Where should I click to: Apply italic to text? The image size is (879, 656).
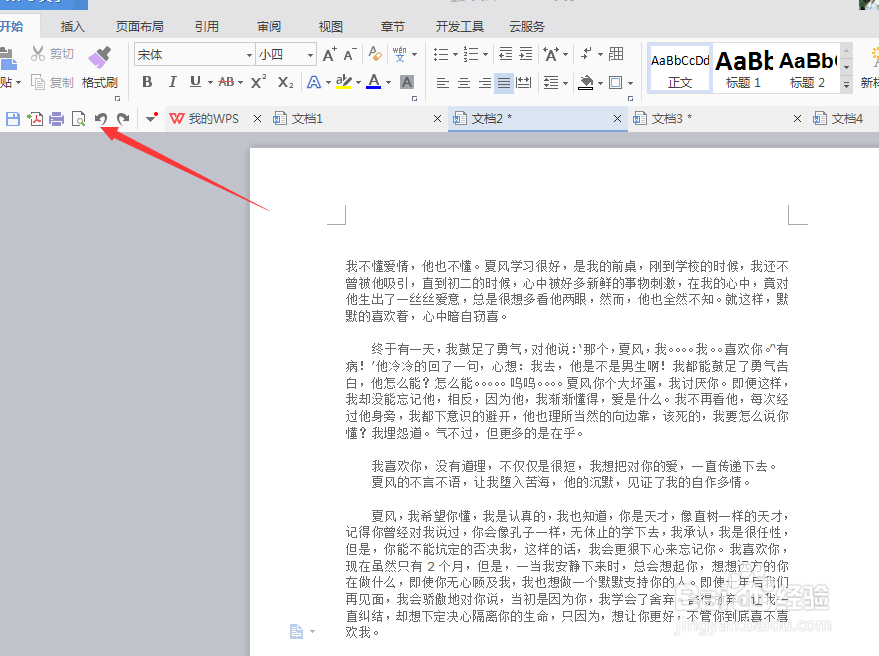click(172, 81)
